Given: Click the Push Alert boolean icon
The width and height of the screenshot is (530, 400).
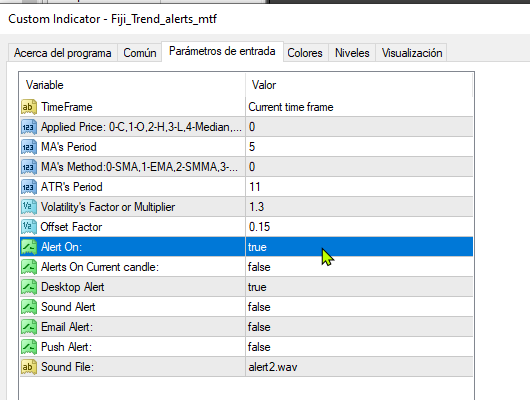Looking at the screenshot, I should click(x=29, y=347).
